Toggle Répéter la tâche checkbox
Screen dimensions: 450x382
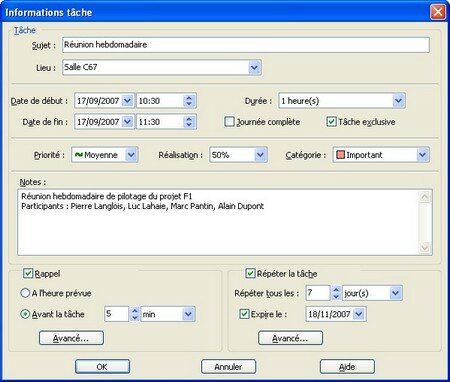pos(250,274)
